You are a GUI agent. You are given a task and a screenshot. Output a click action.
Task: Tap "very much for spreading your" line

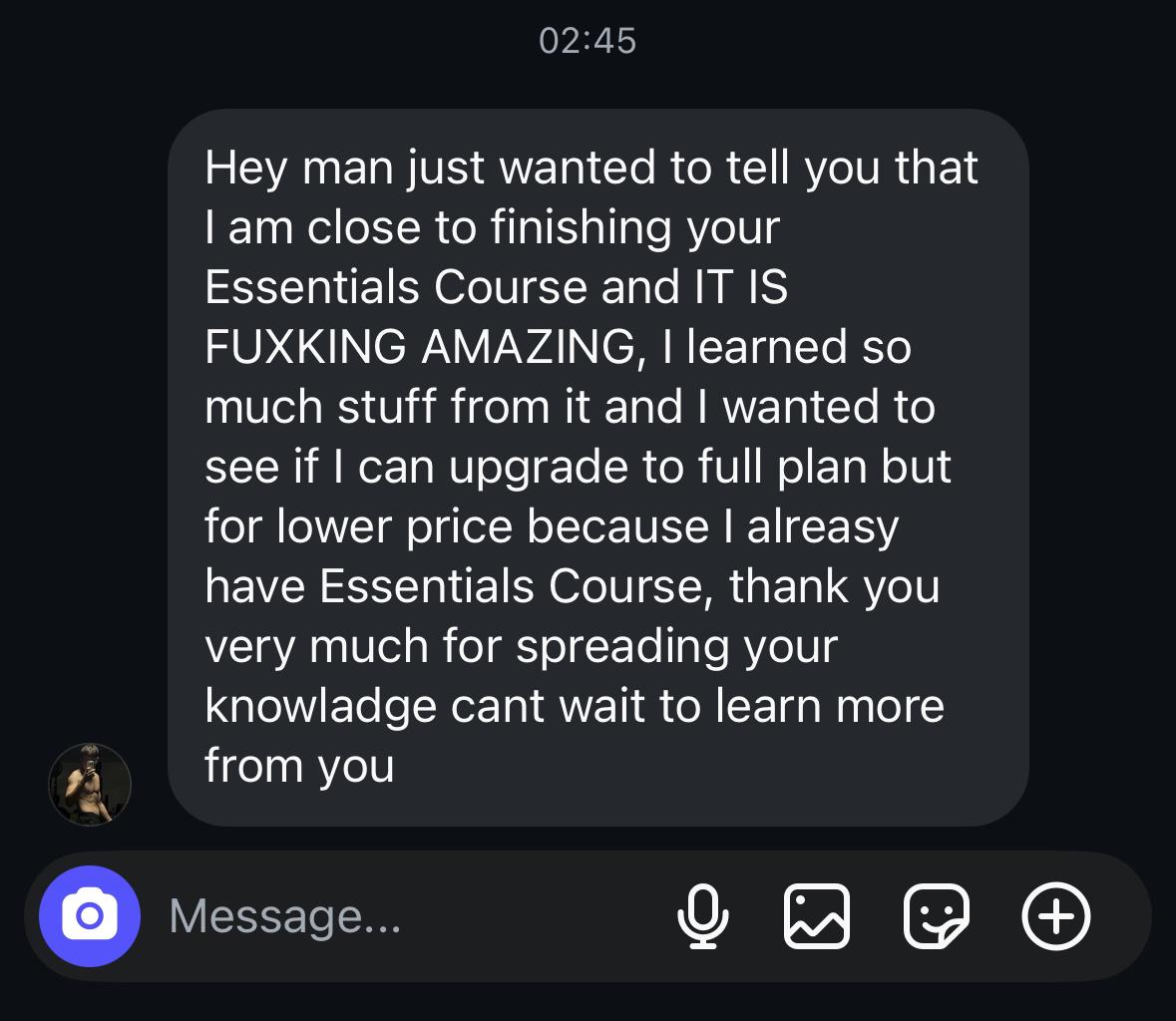521,646
